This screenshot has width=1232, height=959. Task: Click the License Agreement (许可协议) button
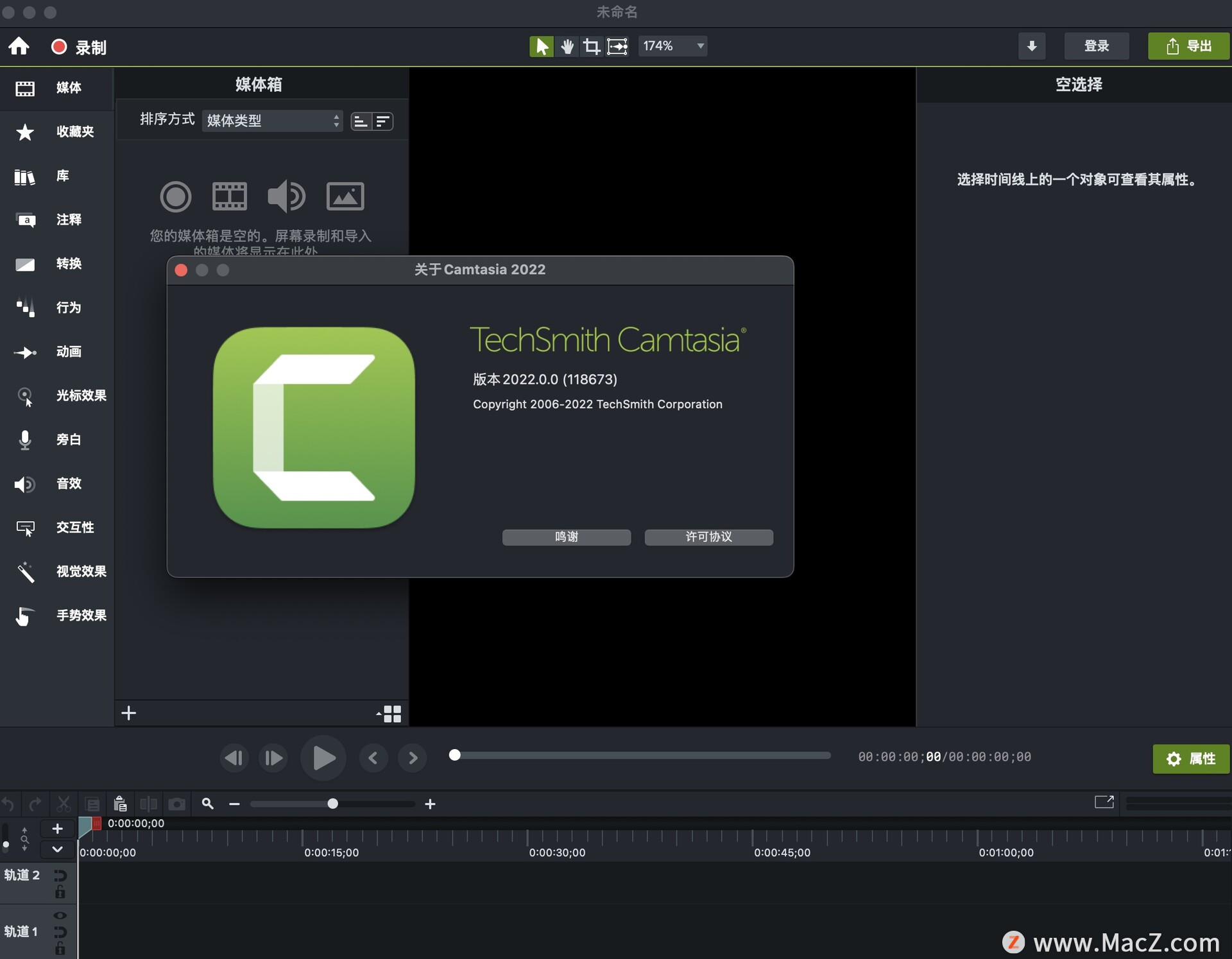[x=708, y=537]
